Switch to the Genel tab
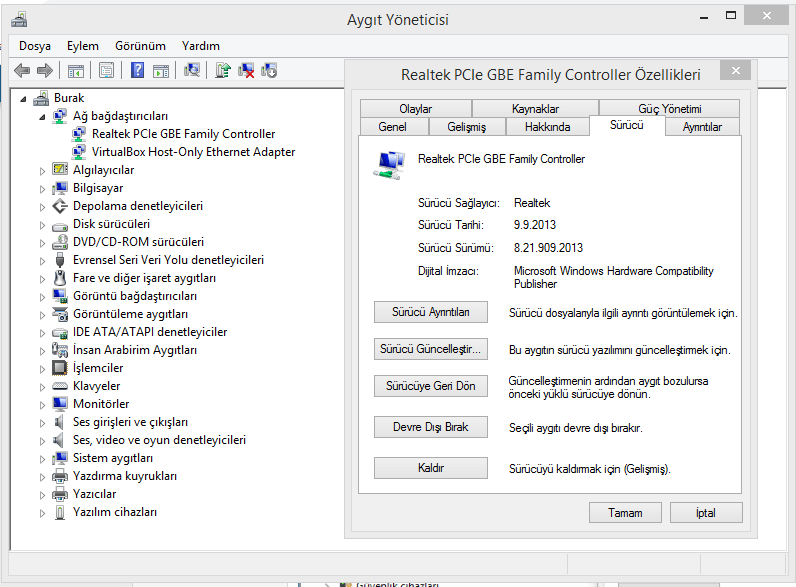Screen dimensions: 796x587 392,126
